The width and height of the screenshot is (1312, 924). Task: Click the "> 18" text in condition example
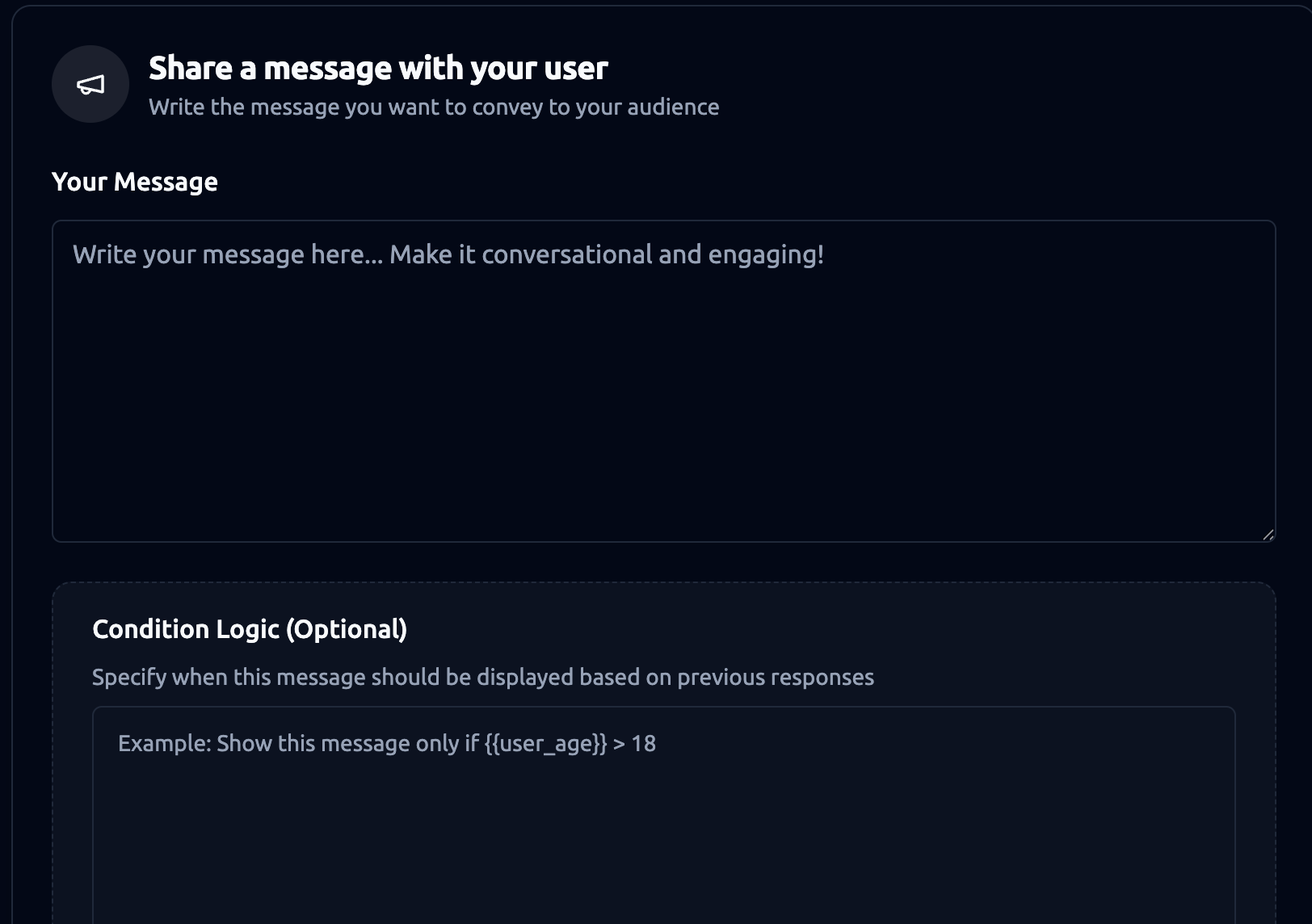(635, 743)
